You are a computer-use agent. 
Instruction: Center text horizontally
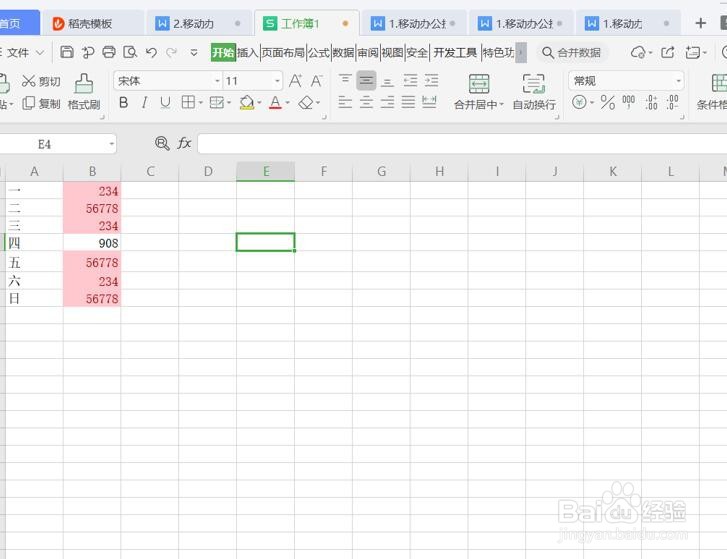point(366,102)
